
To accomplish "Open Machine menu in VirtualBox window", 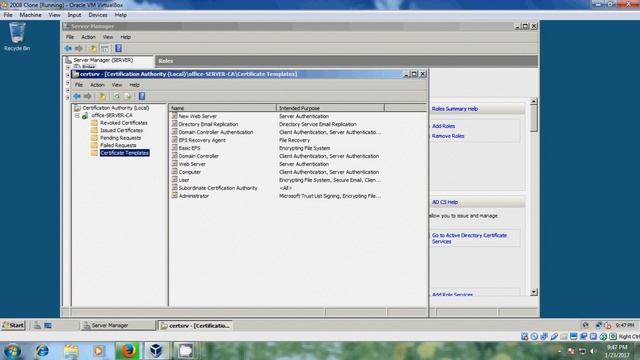I will coord(31,15).
